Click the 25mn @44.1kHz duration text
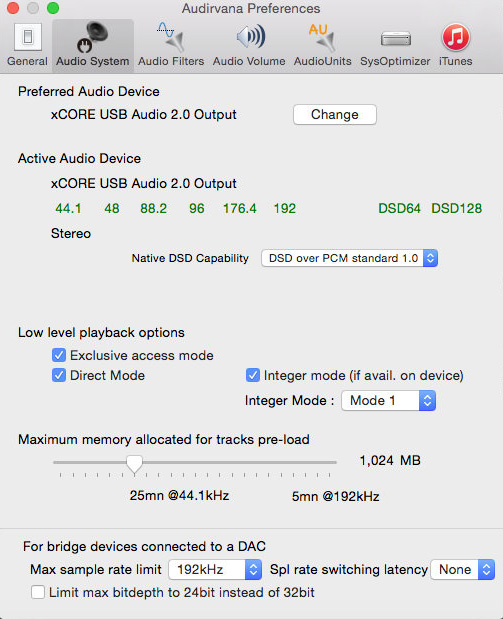The image size is (503, 619). click(x=179, y=495)
